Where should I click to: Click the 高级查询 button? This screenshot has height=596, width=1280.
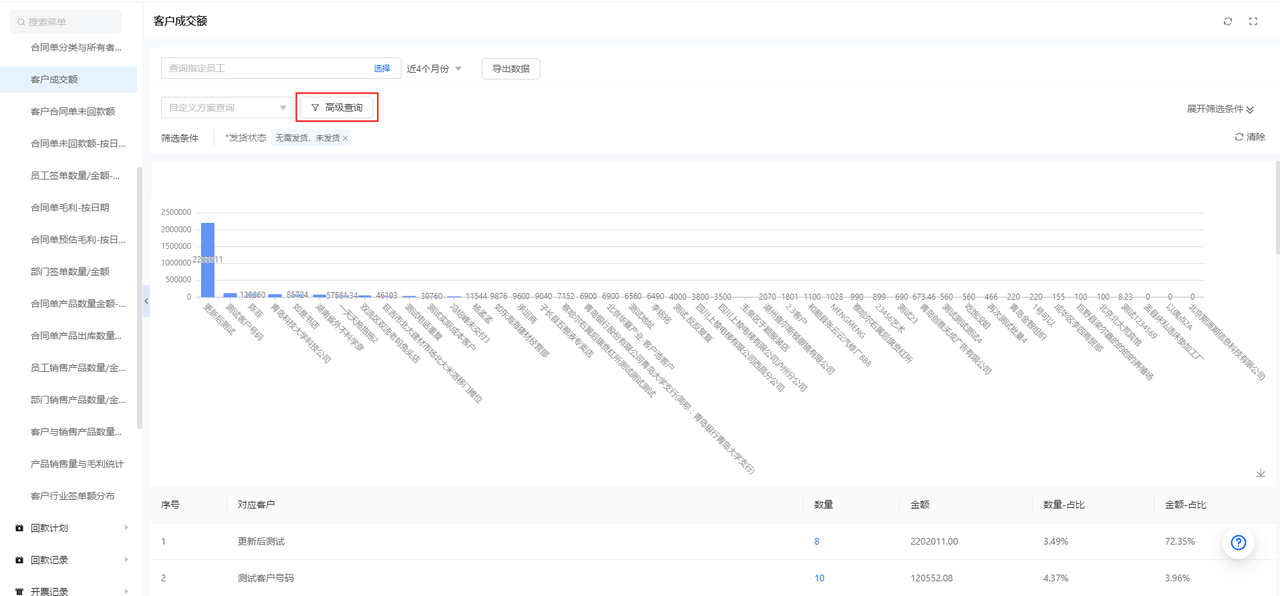pyautogui.click(x=337, y=107)
